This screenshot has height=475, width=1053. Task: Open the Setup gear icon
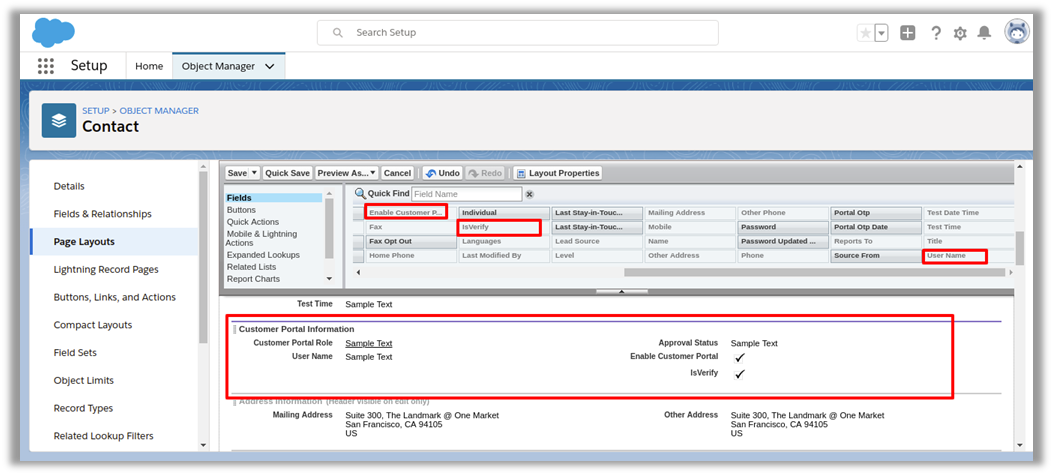coord(960,33)
